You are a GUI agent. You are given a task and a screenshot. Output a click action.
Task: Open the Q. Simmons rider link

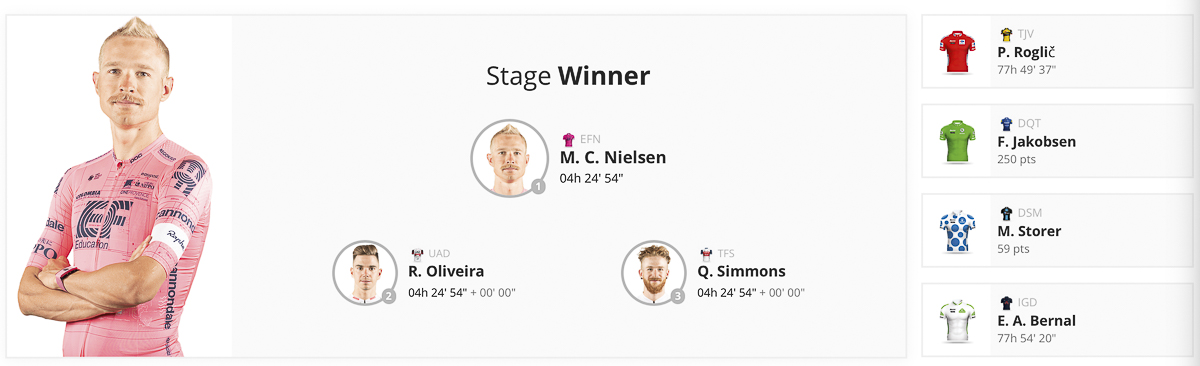pyautogui.click(x=741, y=271)
